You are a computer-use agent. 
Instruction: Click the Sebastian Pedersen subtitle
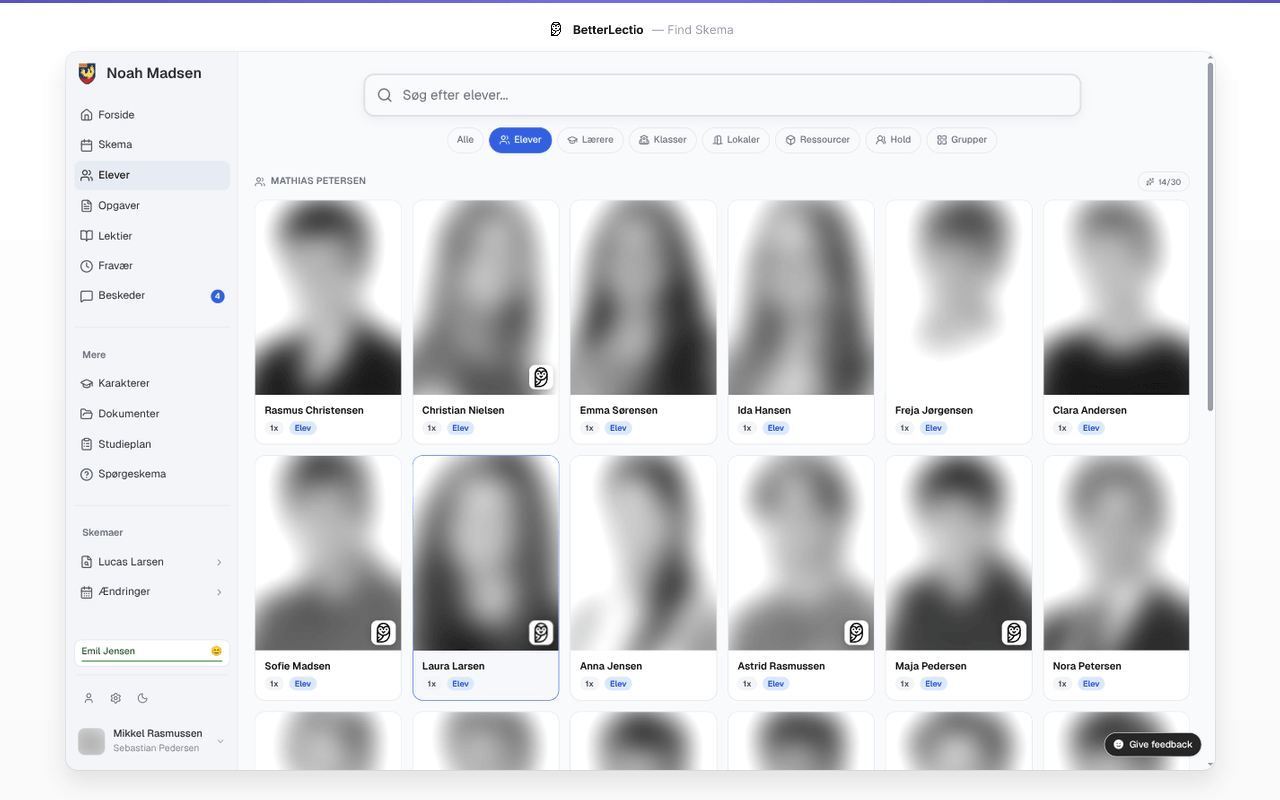156,748
